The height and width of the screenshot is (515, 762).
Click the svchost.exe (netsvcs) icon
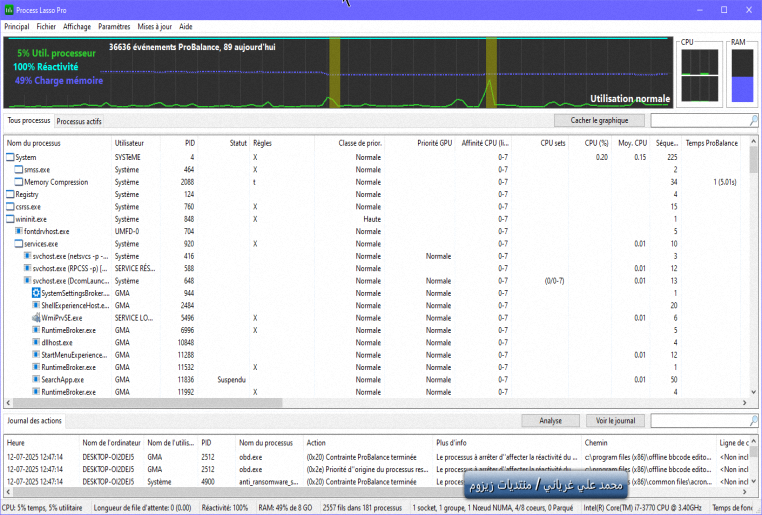click(28, 256)
